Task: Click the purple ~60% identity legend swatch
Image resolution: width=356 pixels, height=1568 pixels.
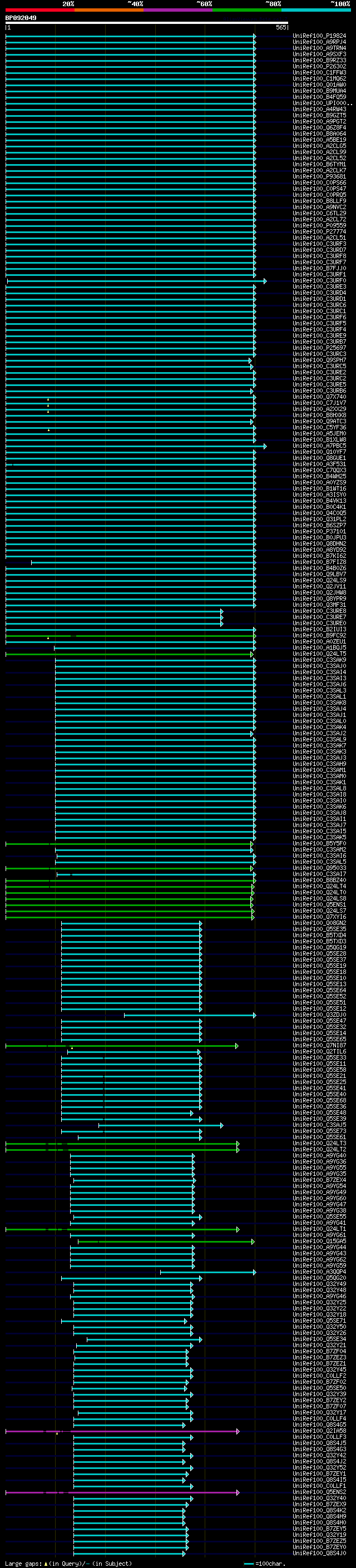Action: pos(179,11)
